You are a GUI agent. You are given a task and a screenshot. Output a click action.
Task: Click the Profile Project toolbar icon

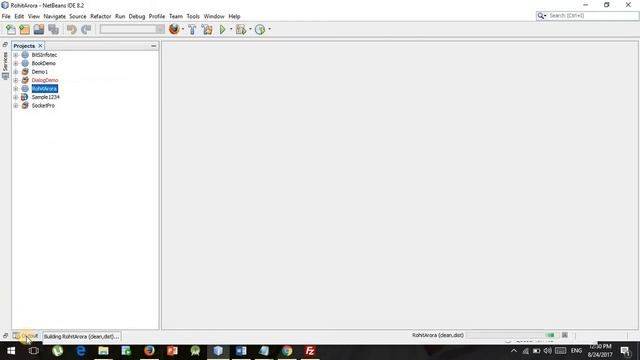[260, 29]
